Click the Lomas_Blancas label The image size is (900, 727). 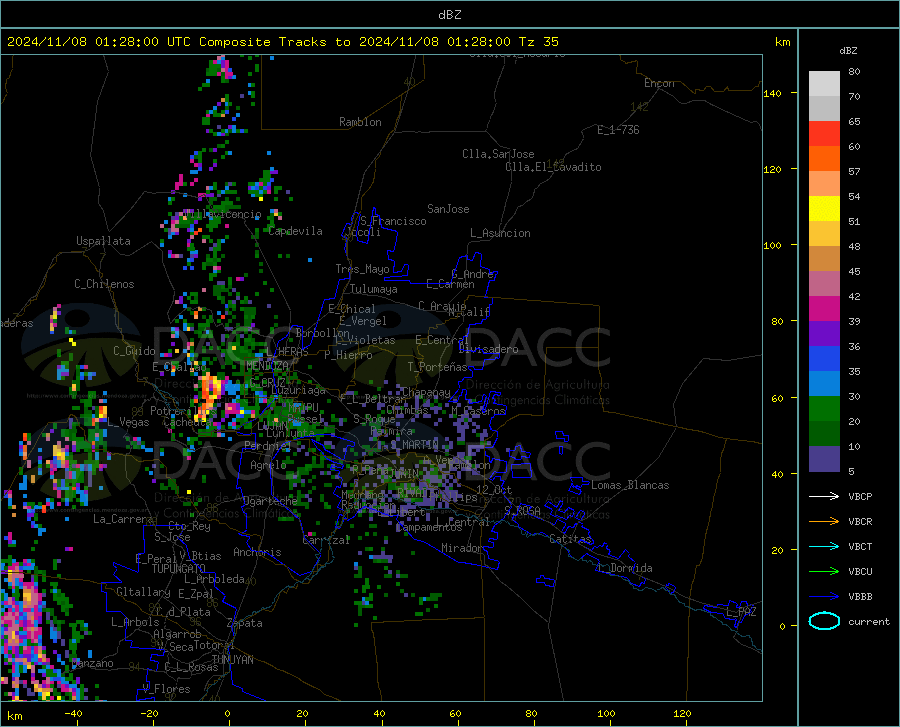pos(630,485)
